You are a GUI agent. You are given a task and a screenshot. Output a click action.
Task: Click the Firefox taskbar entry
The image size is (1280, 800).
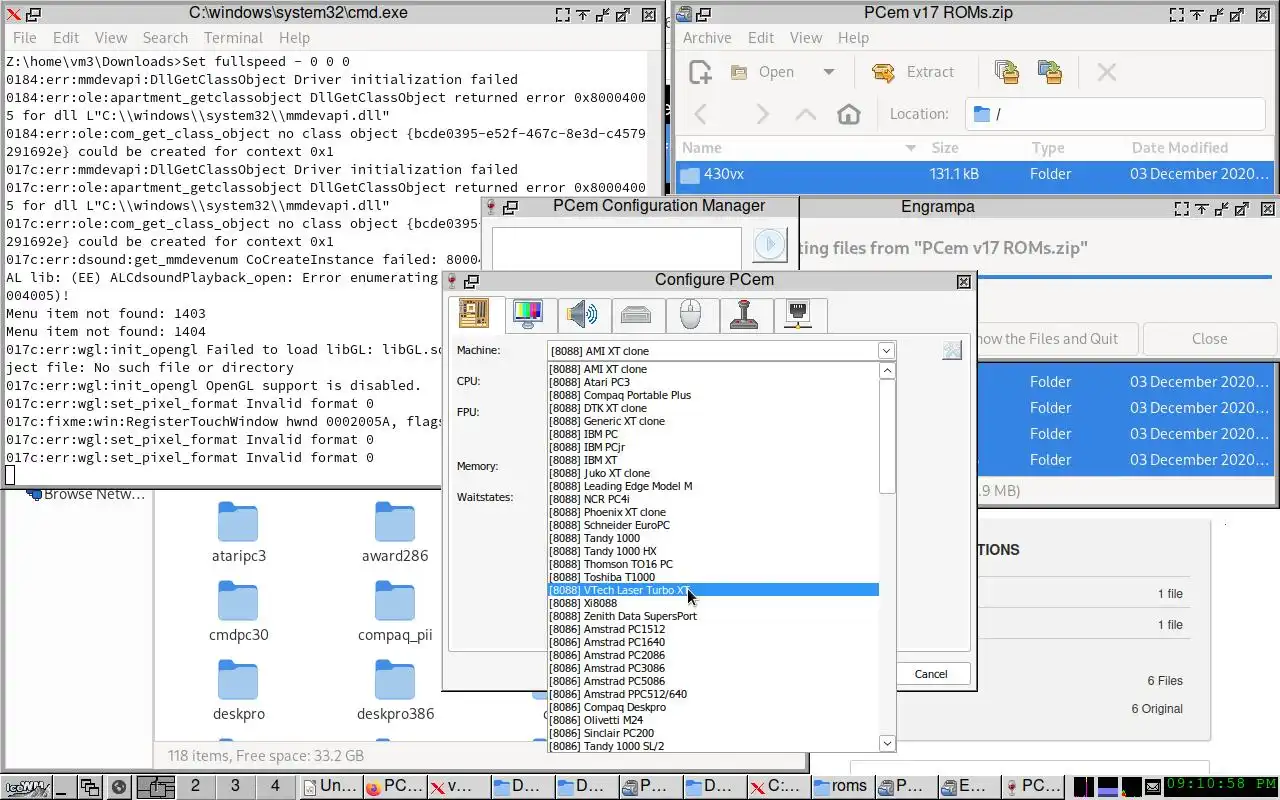(x=393, y=786)
